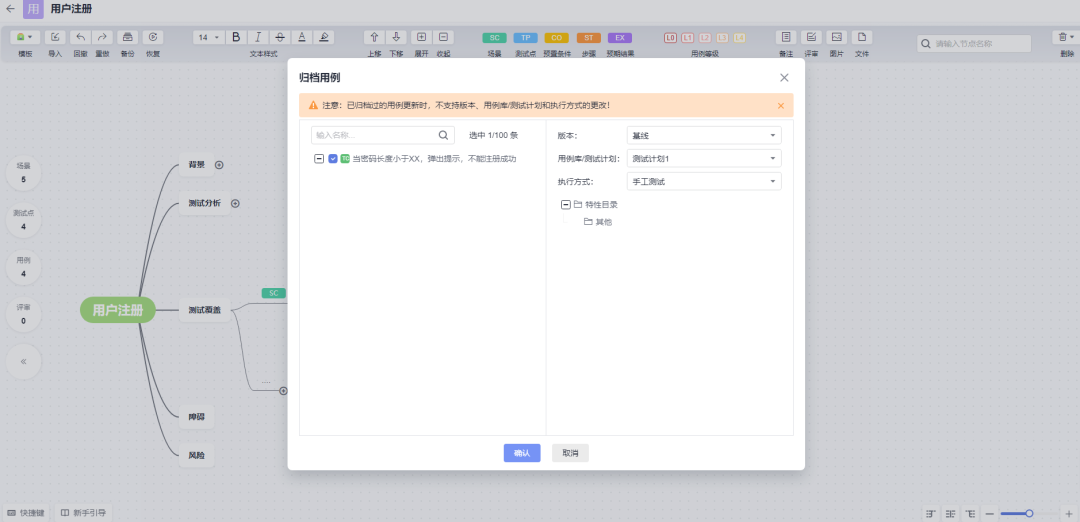The image size is (1080, 522).
Task: Click the 上移 move up arrow
Action: pyautogui.click(x=374, y=37)
